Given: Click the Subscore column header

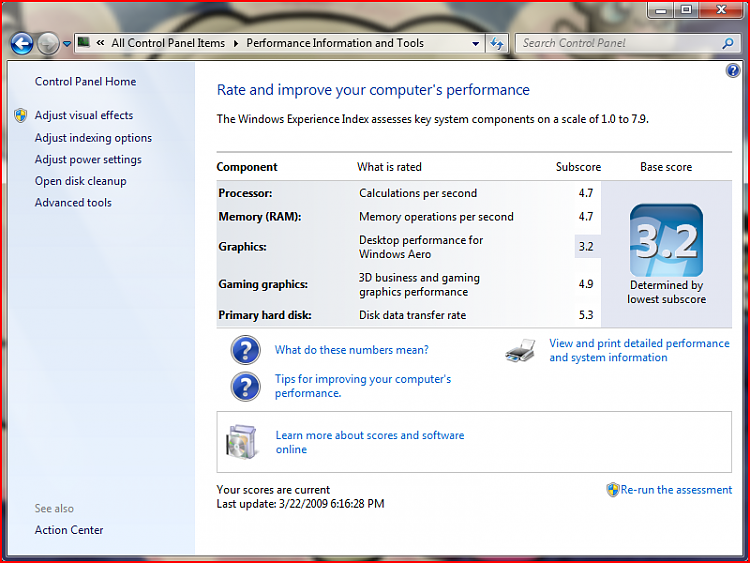Looking at the screenshot, I should (x=578, y=167).
